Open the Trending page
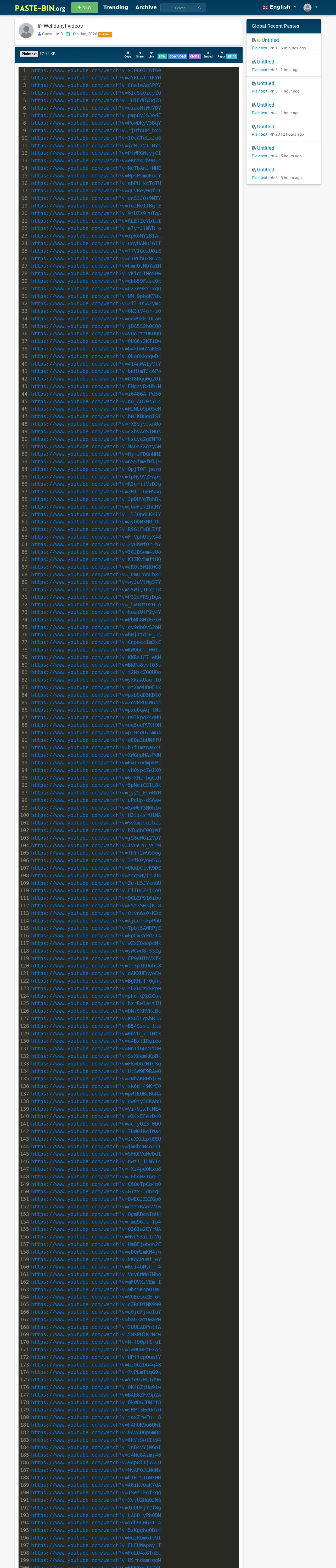Viewport: 336px width, 1568px height. pos(115,7)
